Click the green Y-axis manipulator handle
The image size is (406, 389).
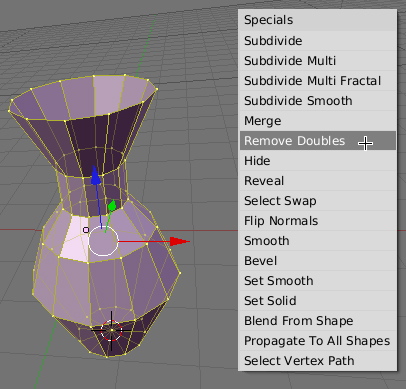pyautogui.click(x=112, y=205)
